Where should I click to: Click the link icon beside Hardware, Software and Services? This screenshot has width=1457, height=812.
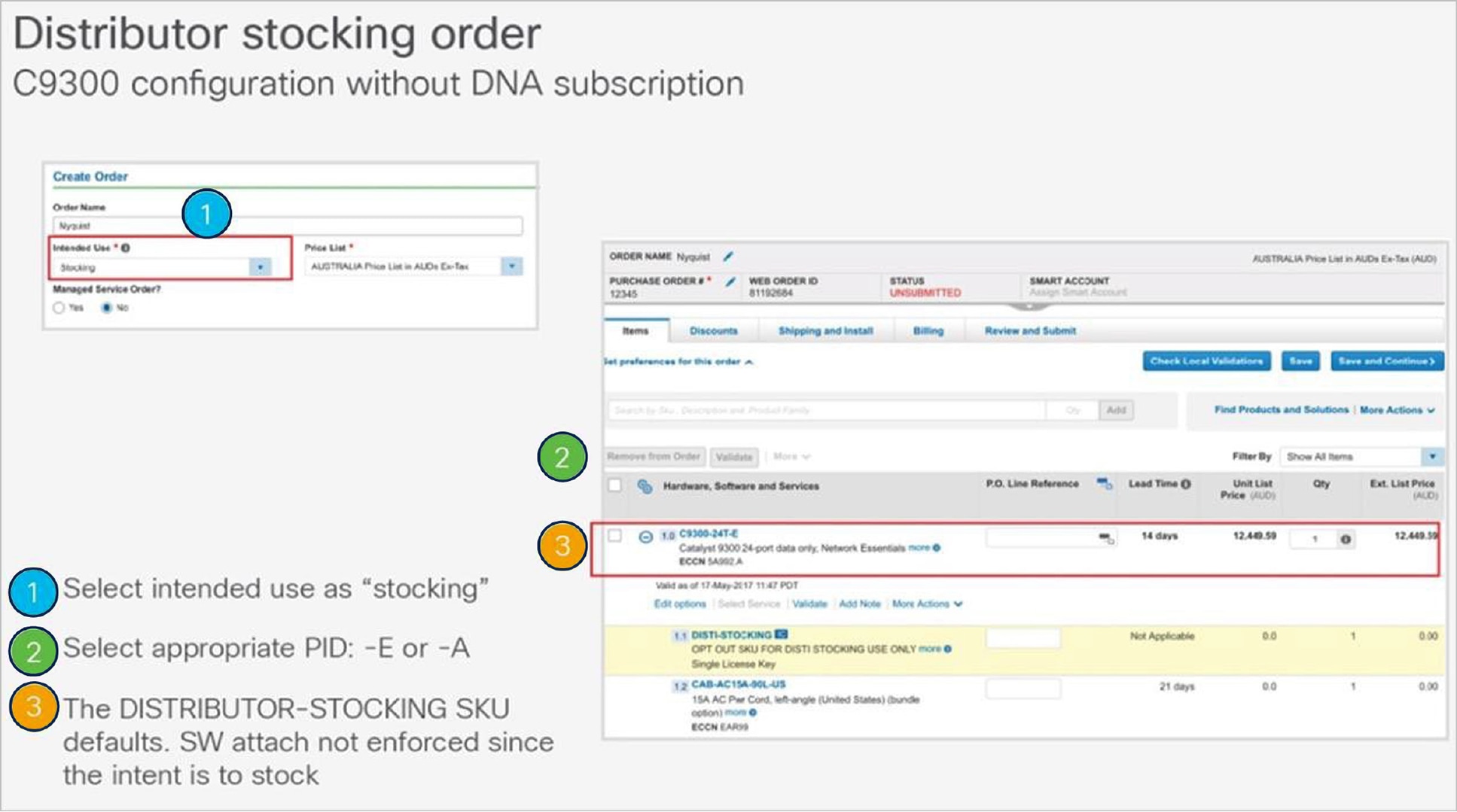click(645, 486)
